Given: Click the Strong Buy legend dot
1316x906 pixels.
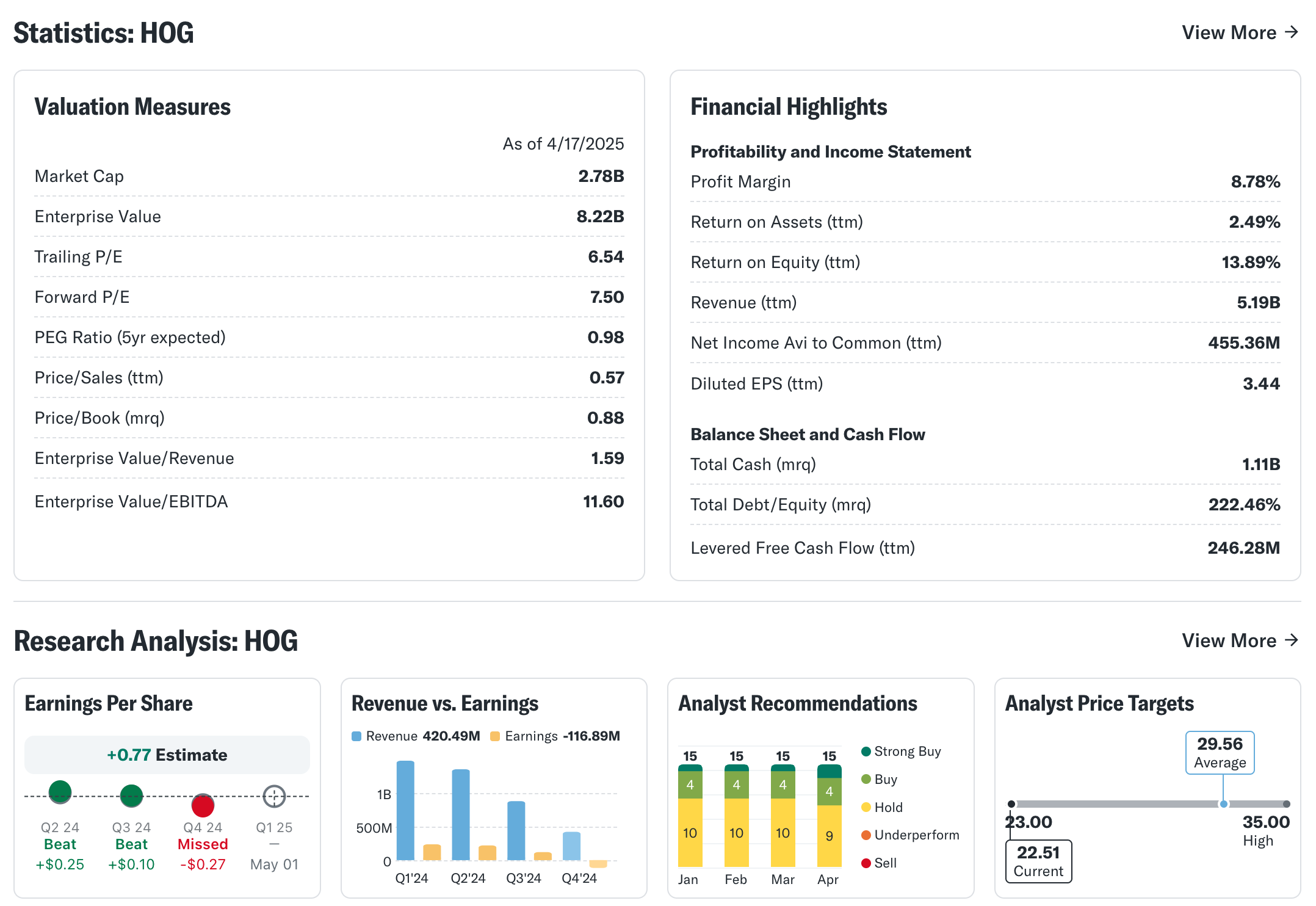Looking at the screenshot, I should 866,752.
